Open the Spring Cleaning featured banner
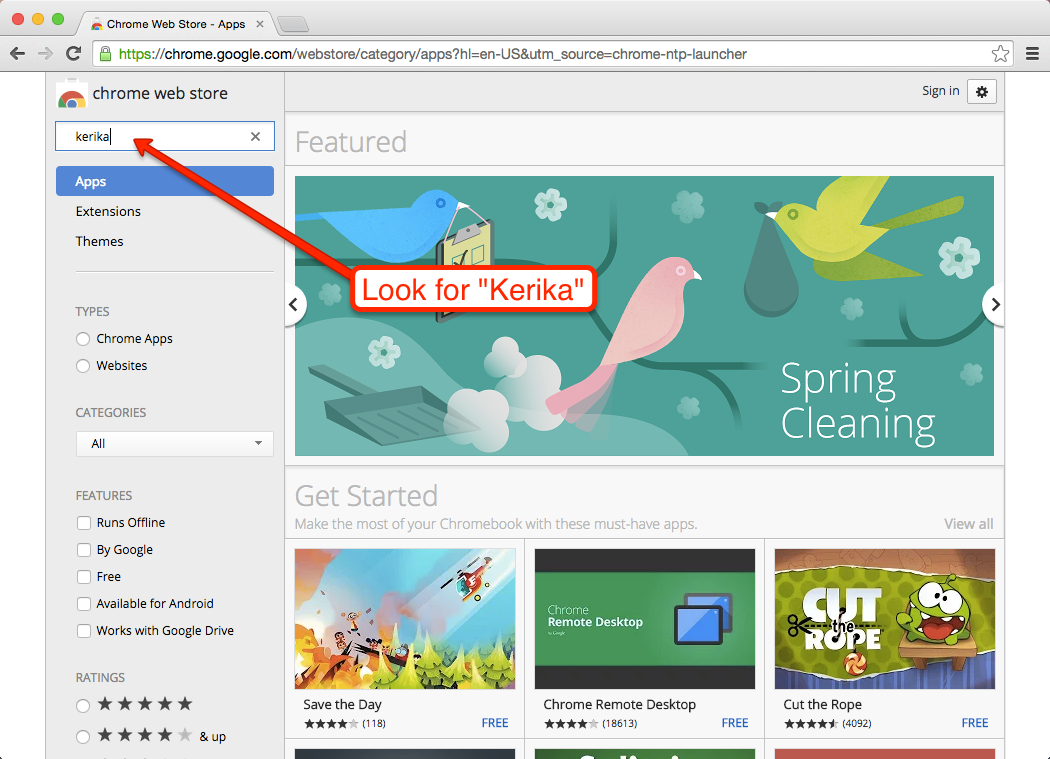 pos(644,316)
